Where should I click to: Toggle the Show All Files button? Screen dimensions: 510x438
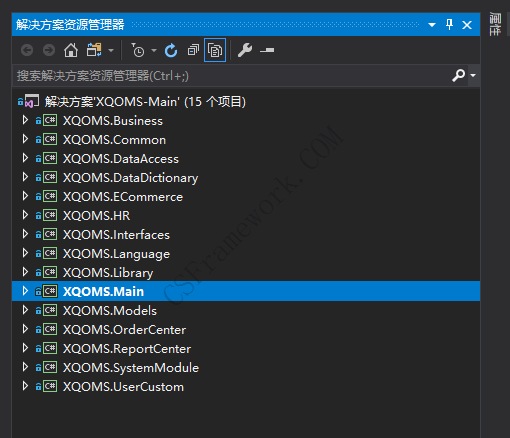click(x=215, y=50)
